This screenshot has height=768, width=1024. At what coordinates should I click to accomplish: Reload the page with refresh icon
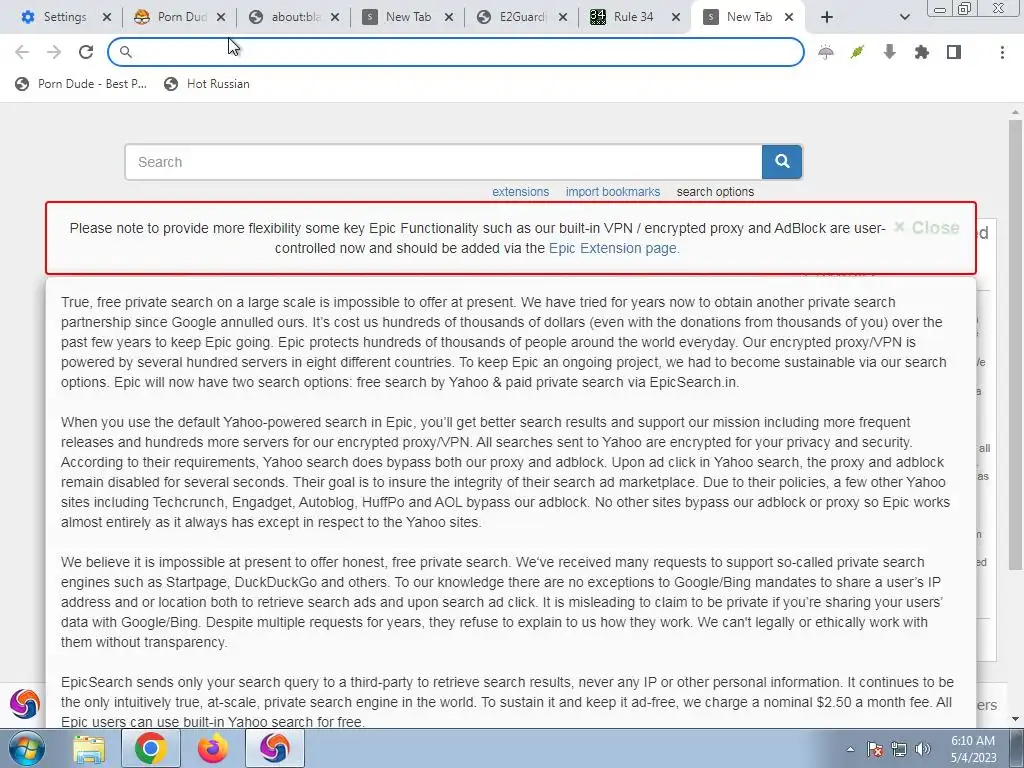pyautogui.click(x=86, y=52)
